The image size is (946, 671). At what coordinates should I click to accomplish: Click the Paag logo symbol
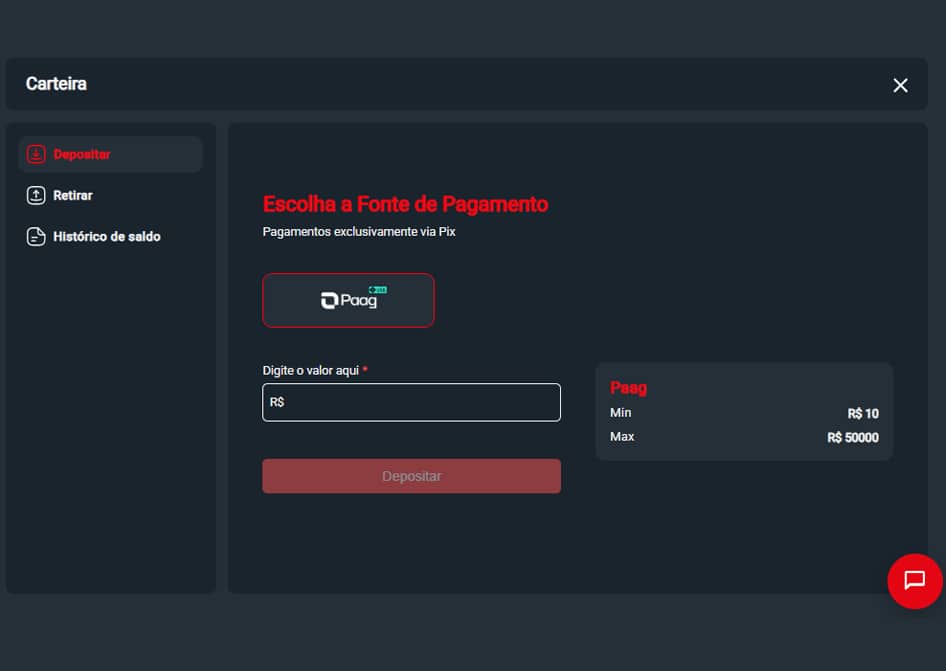coord(329,301)
